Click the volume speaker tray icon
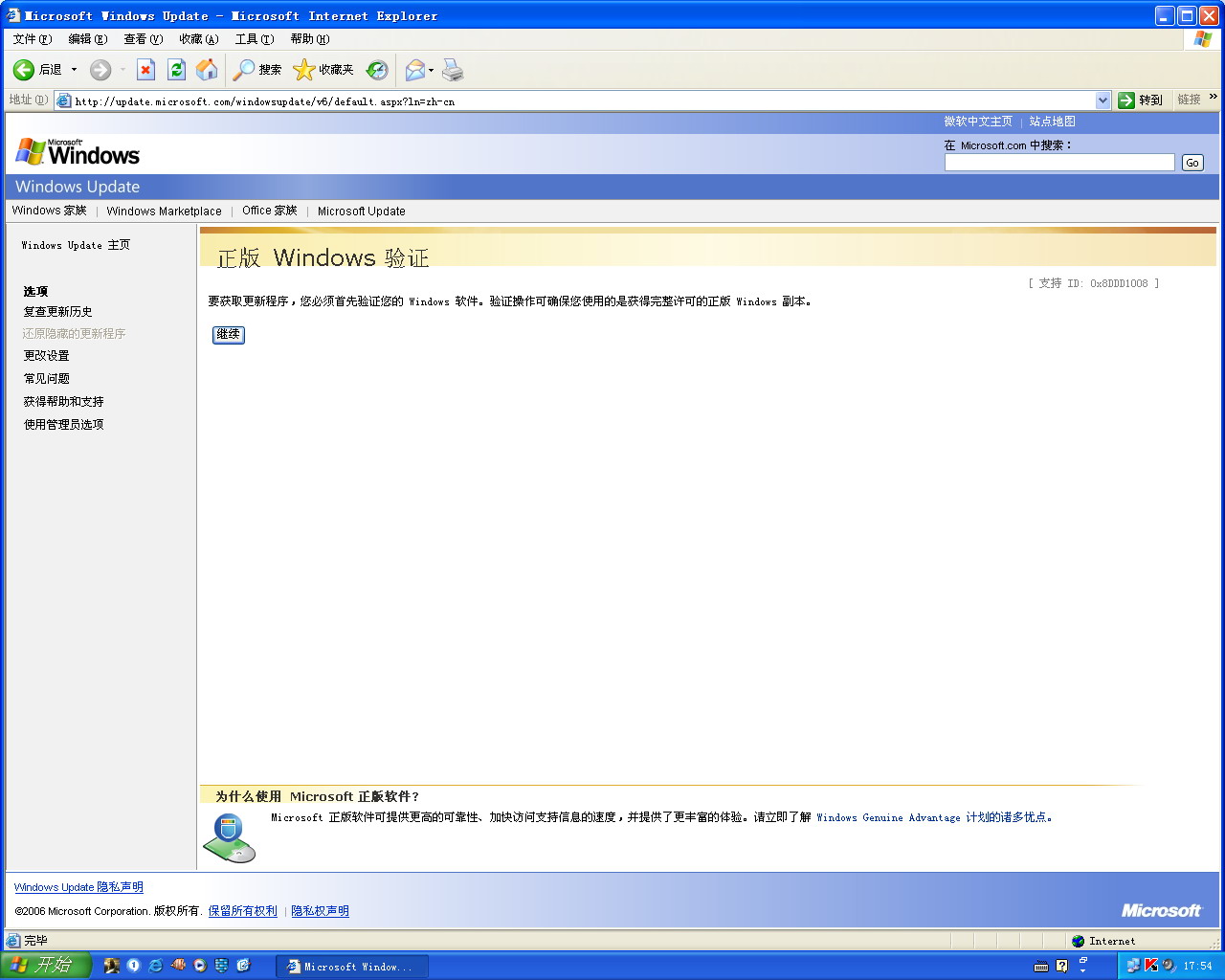This screenshot has width=1225, height=980. click(x=1169, y=966)
